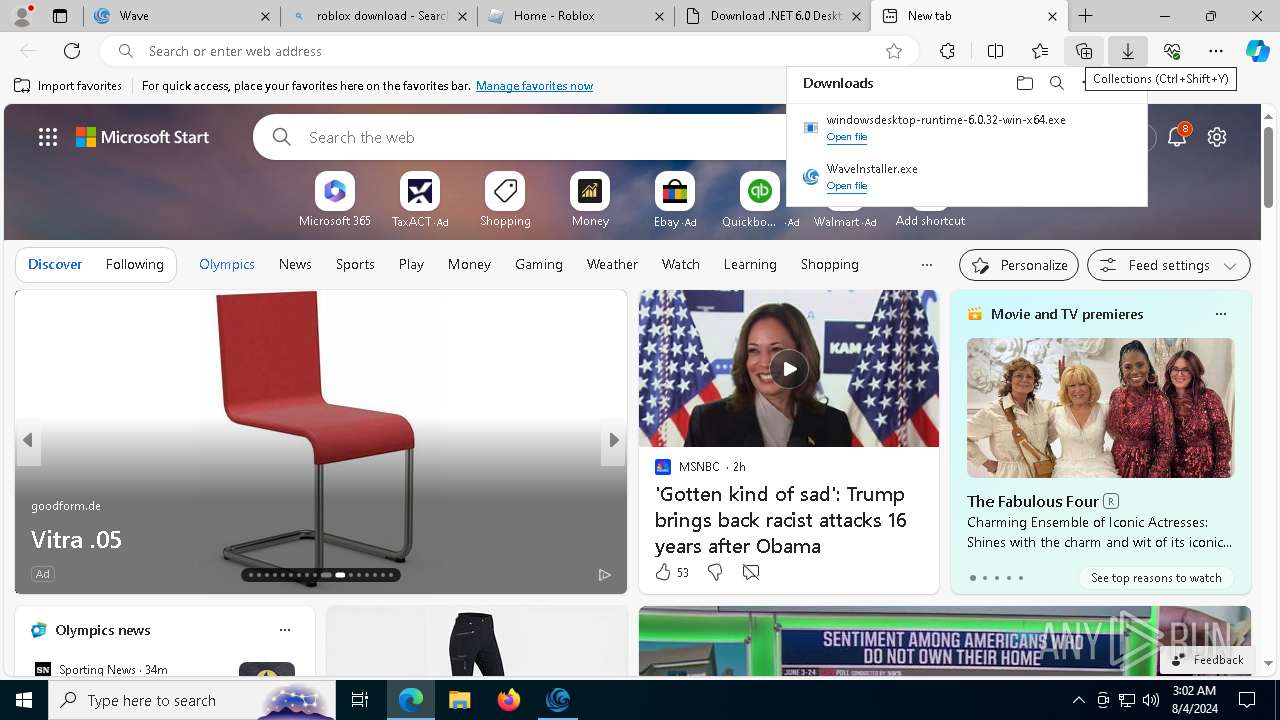
Task: Open the Collections toolbar icon
Action: pos(1084,51)
